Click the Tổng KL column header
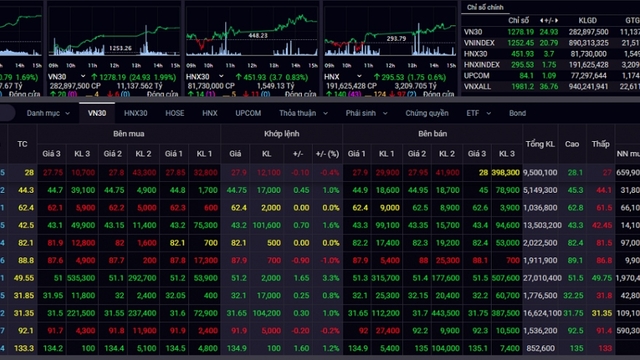 [x=540, y=144]
